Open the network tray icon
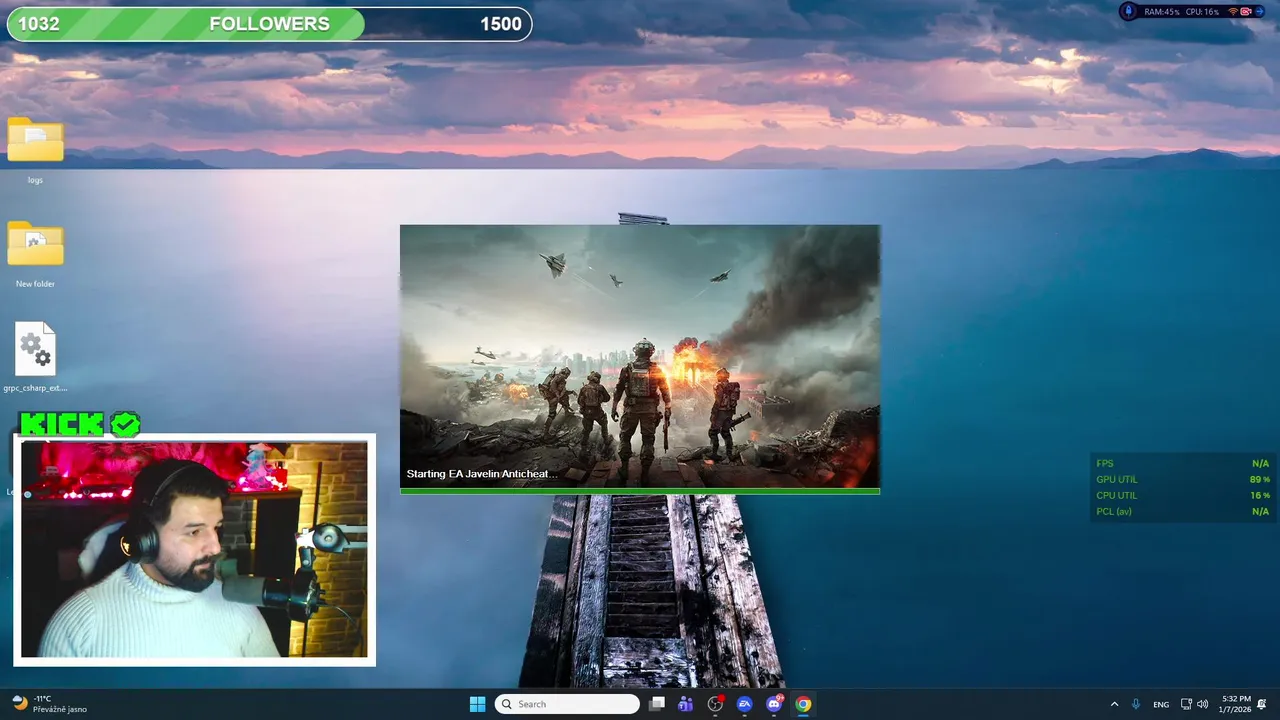Image resolution: width=1280 pixels, height=720 pixels. coord(1186,704)
